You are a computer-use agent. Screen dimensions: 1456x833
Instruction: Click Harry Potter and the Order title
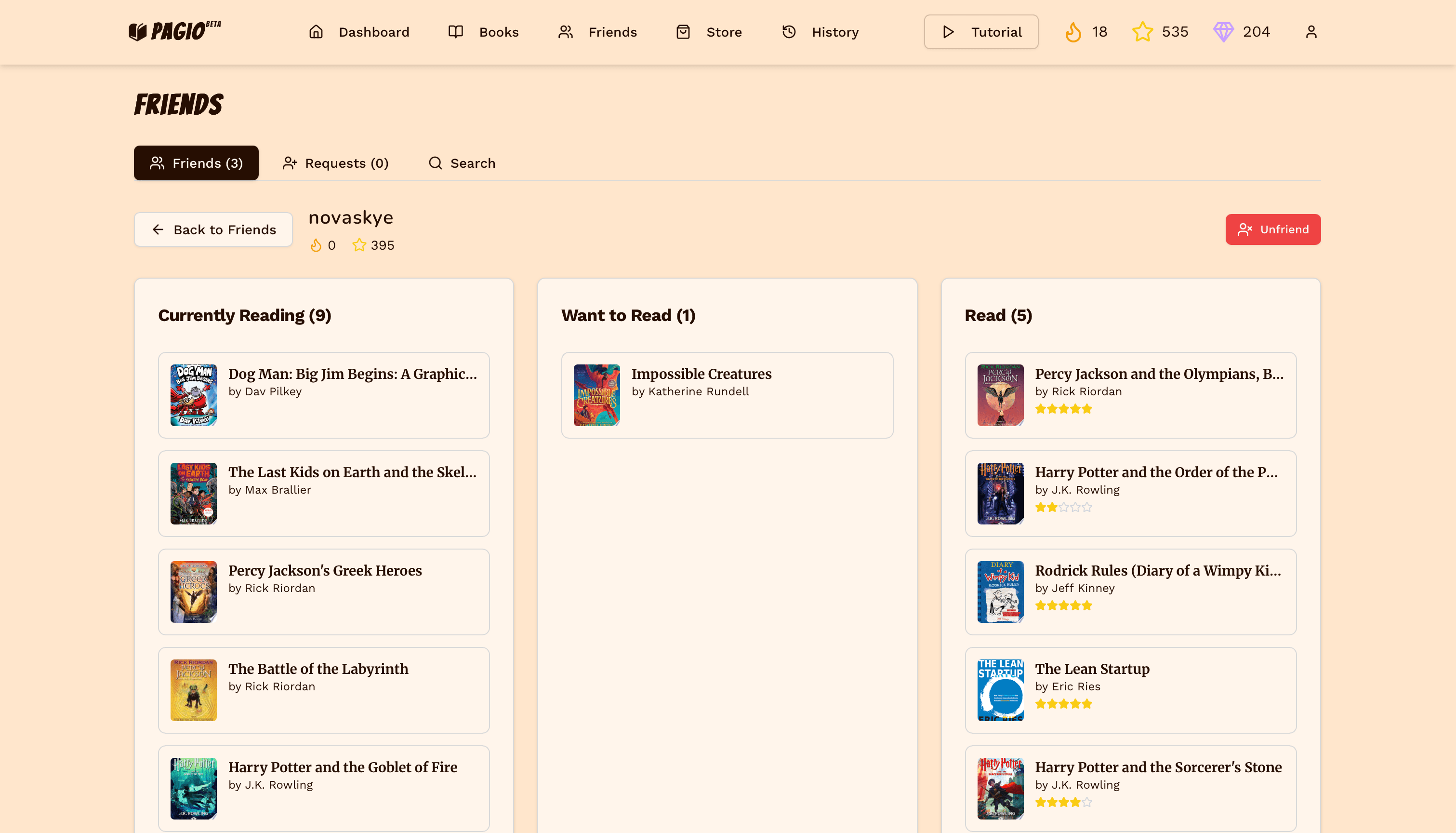[x=1156, y=472]
